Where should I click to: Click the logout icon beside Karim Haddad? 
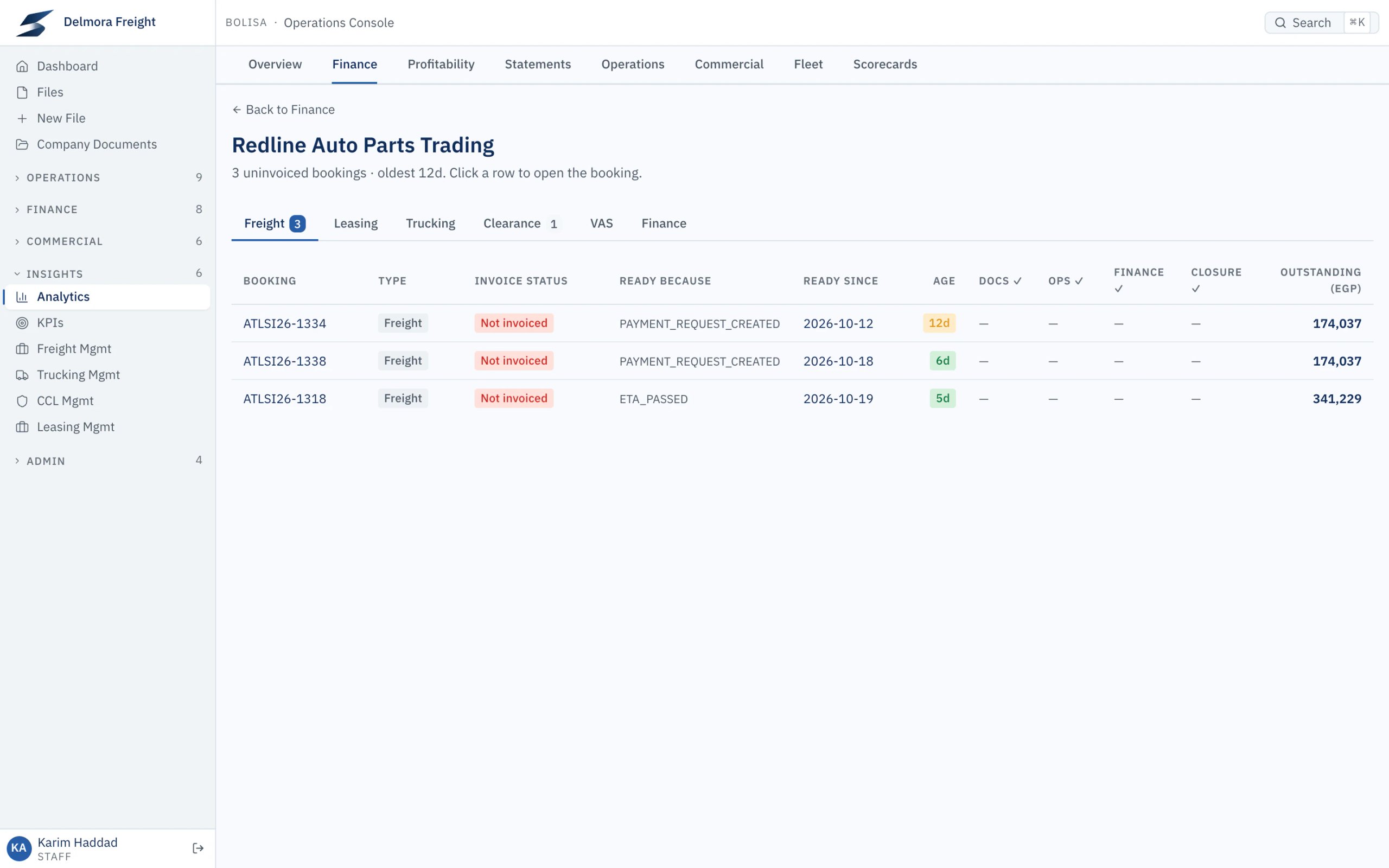[x=198, y=848]
